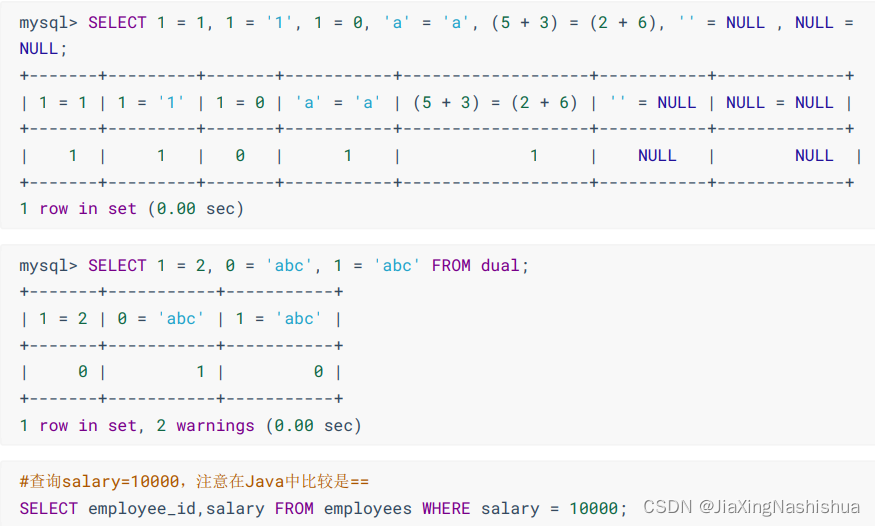Click the SELECT keyword before employee_id
This screenshot has width=875, height=526.
(x=49, y=509)
